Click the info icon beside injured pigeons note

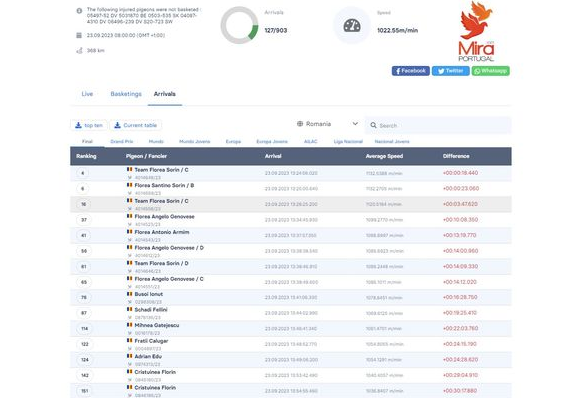coord(79,11)
